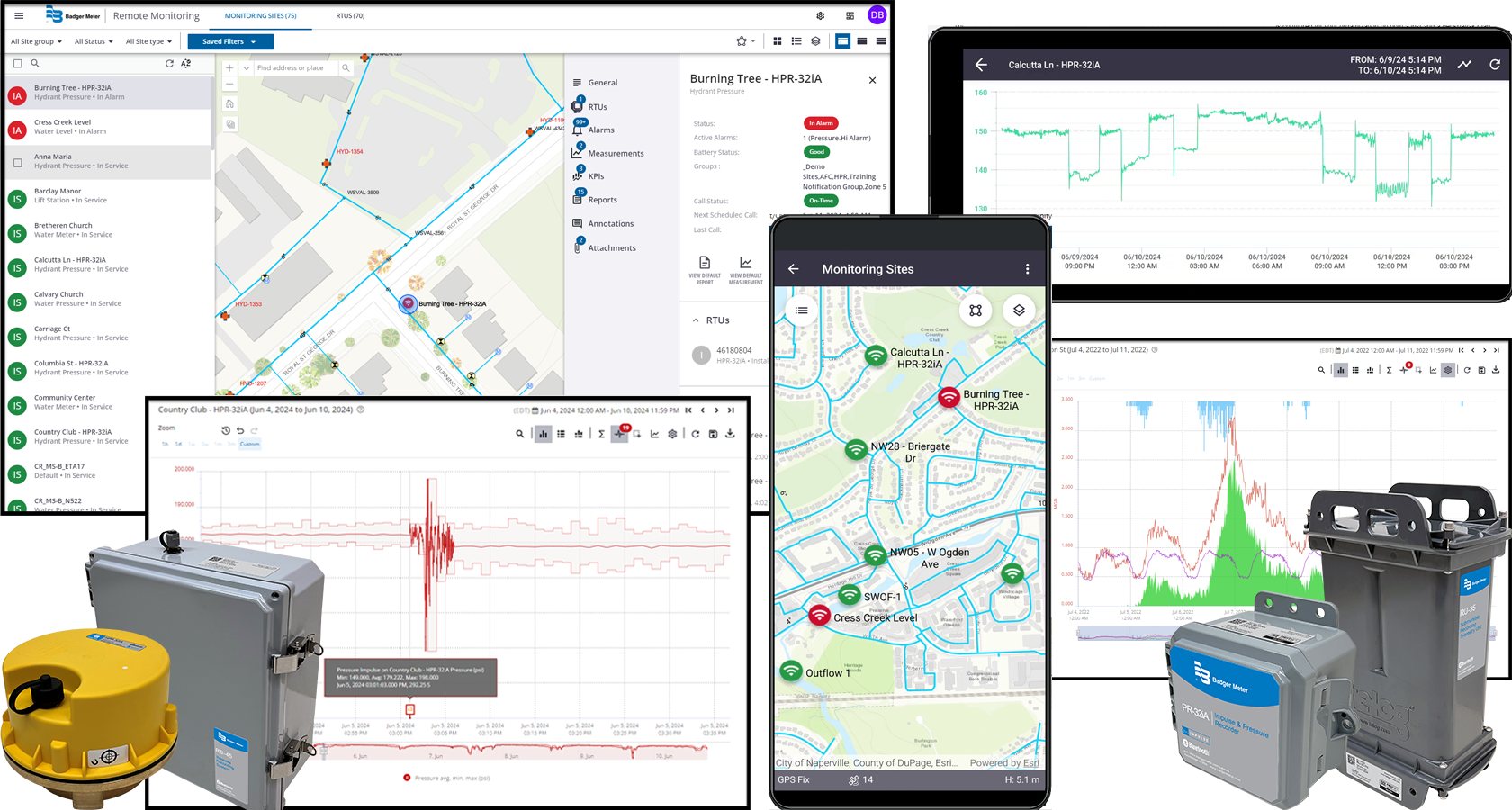Go back from mobile Monitoring Sites screen

click(x=794, y=269)
